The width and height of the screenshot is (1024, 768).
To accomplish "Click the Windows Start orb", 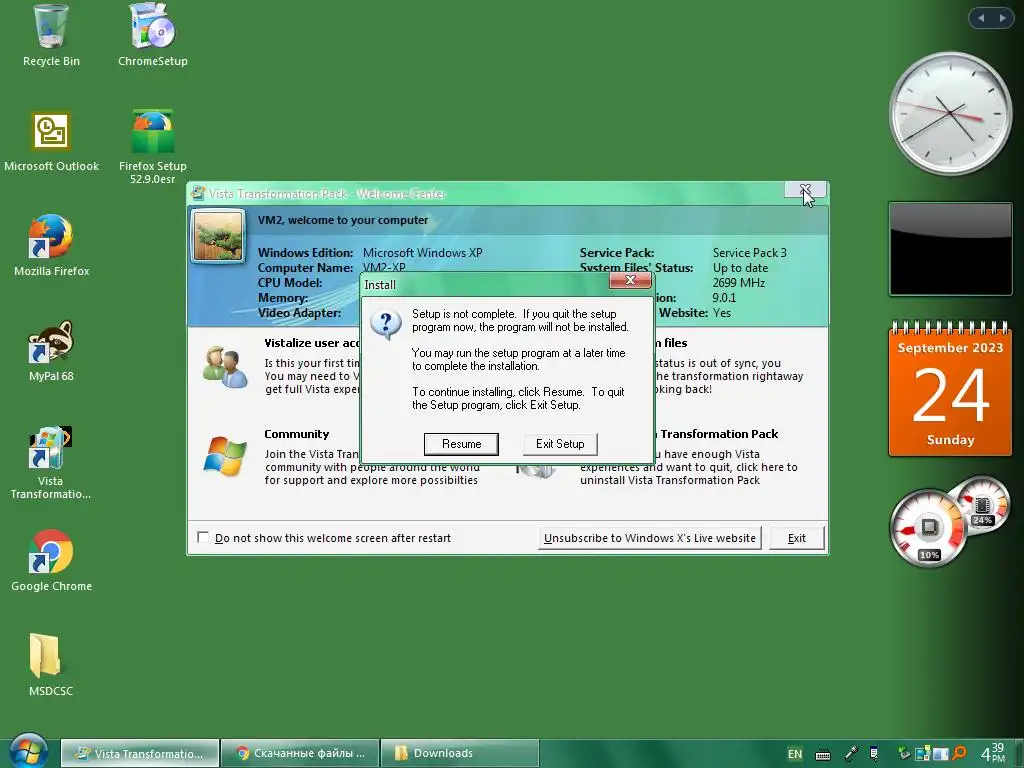I will (x=27, y=751).
